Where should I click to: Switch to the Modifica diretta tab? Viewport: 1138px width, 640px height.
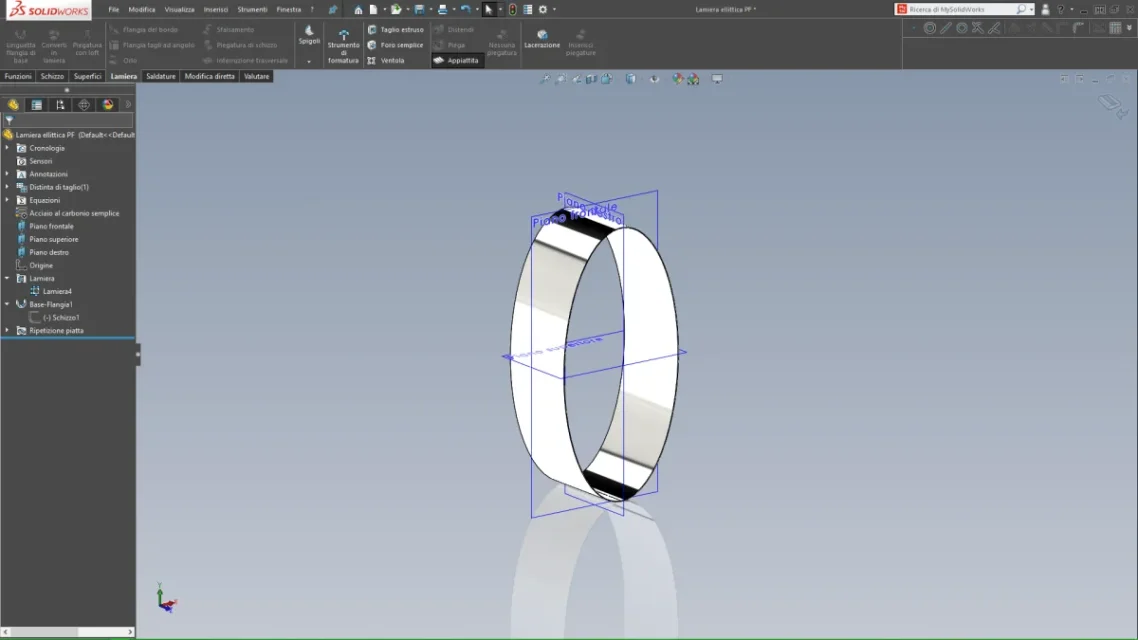point(210,76)
